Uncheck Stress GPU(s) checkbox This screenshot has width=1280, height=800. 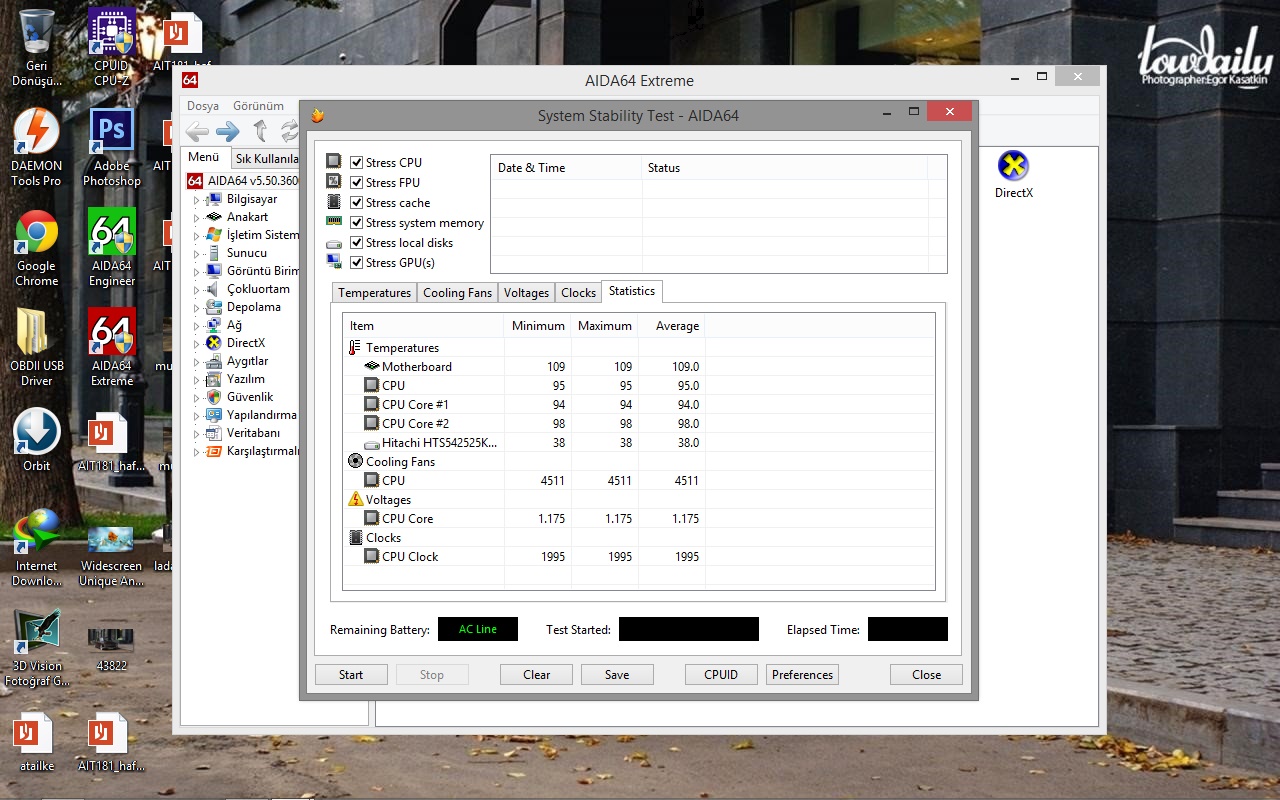pos(356,262)
